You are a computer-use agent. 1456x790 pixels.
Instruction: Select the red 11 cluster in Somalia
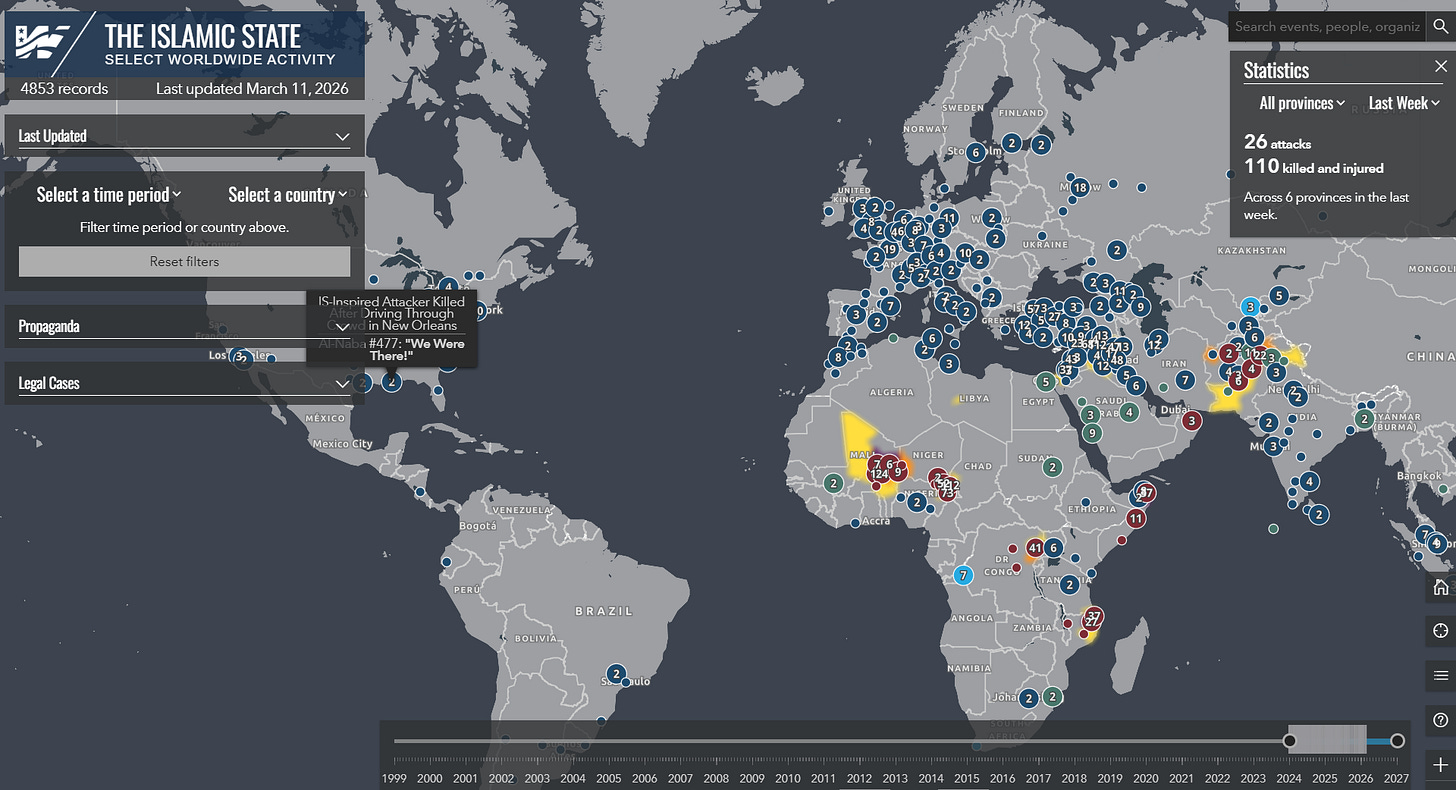tap(1136, 519)
